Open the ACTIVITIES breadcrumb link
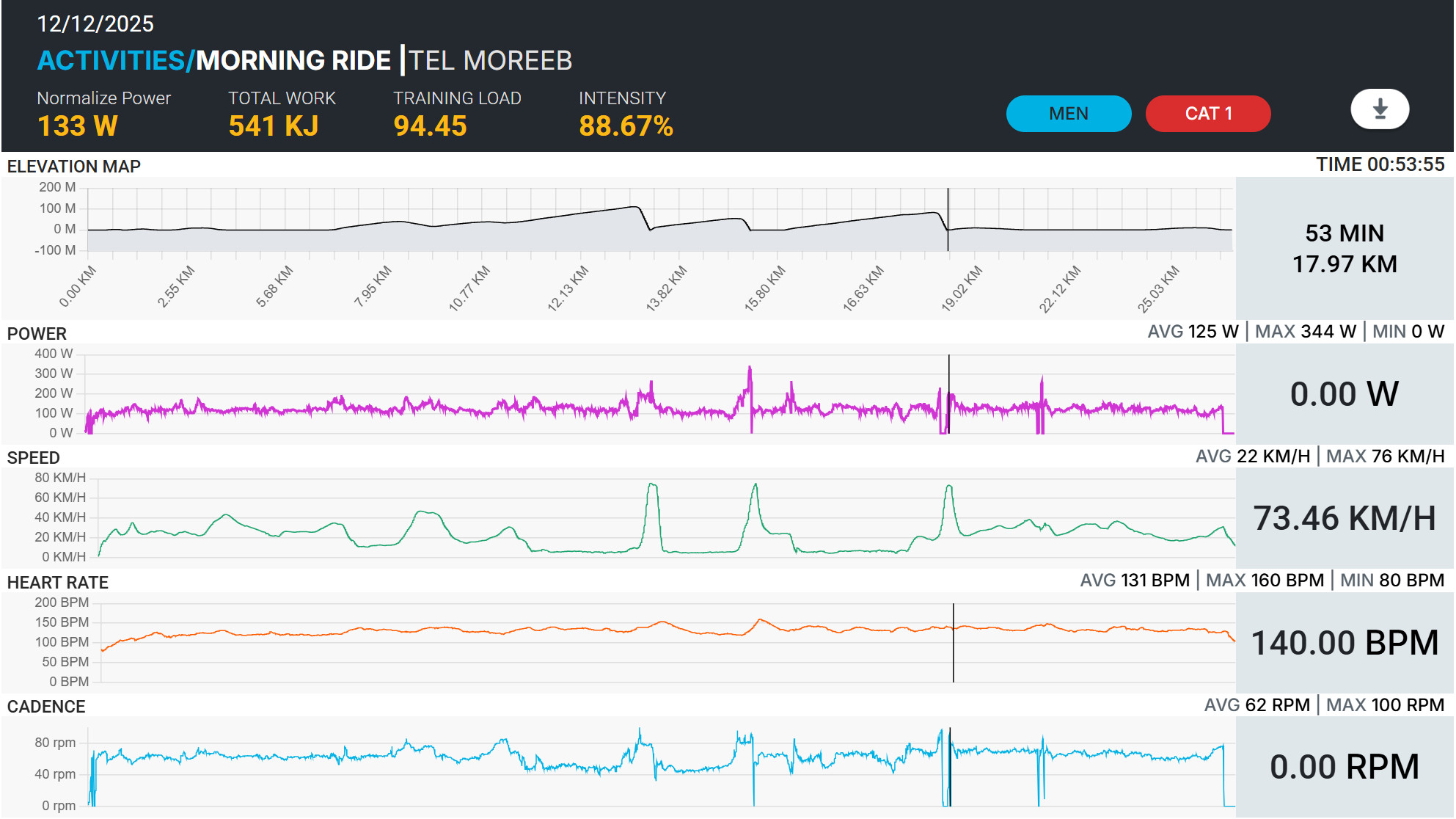Image resolution: width=1456 pixels, height=819 pixels. click(116, 60)
